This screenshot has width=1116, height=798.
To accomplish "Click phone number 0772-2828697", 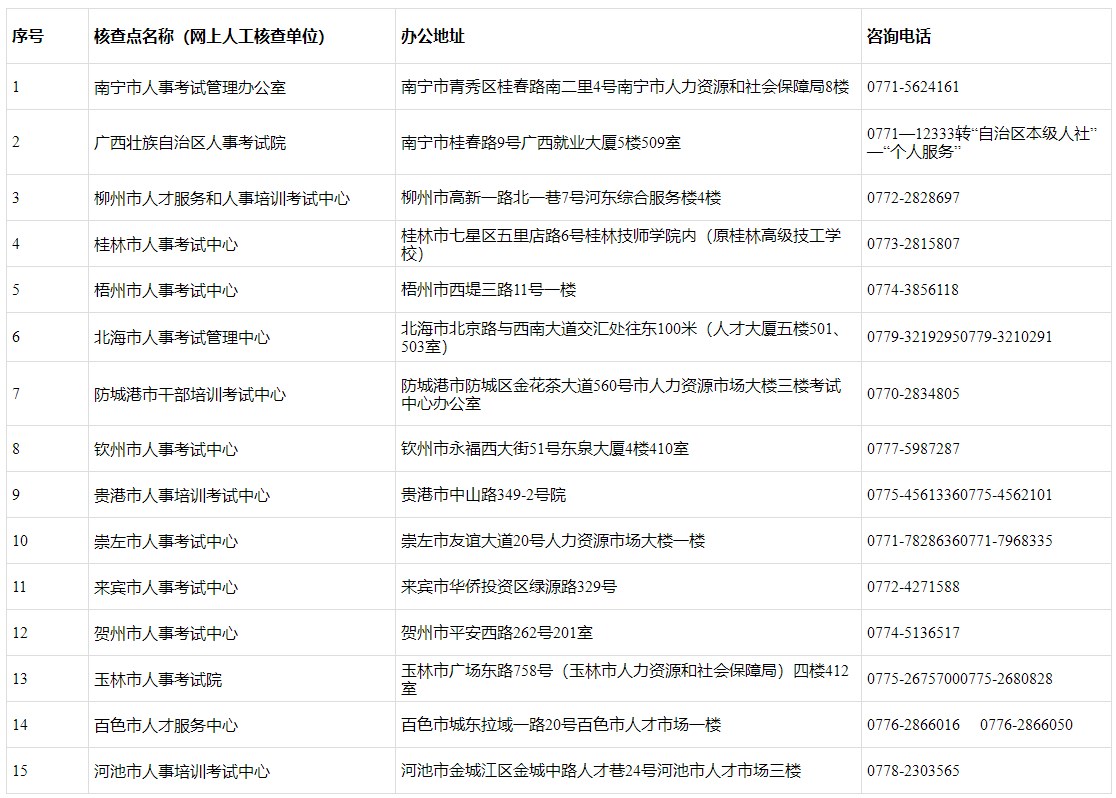I will pyautogui.click(x=913, y=198).
